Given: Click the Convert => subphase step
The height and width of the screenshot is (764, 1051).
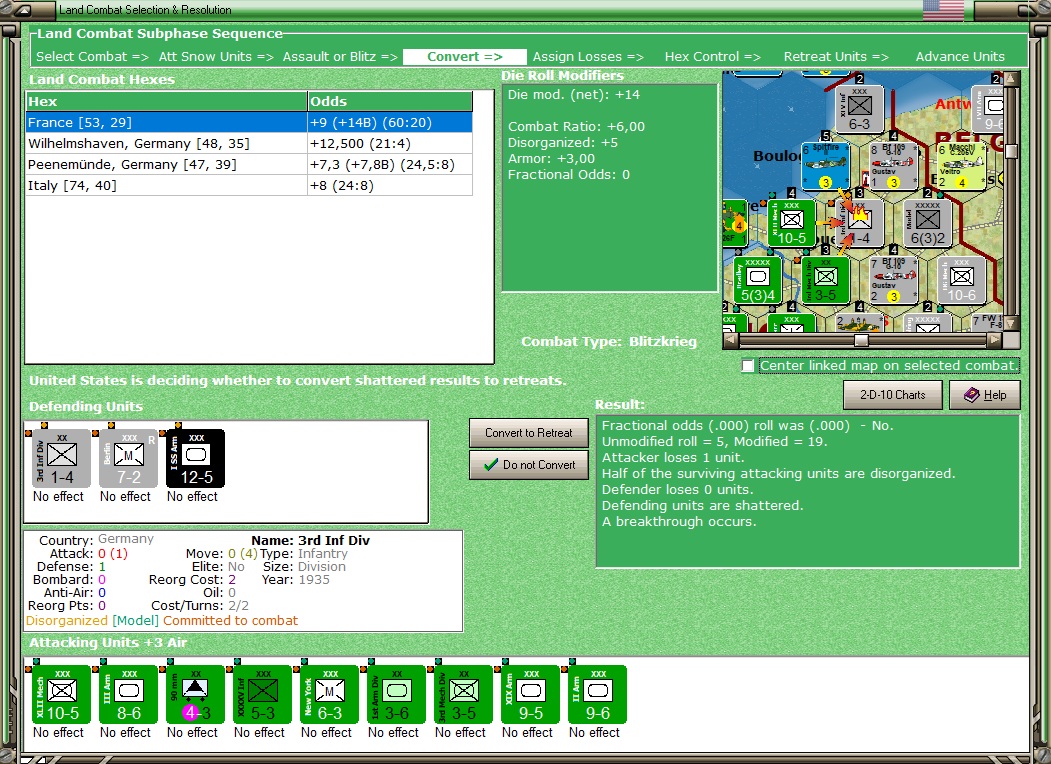Looking at the screenshot, I should (465, 57).
